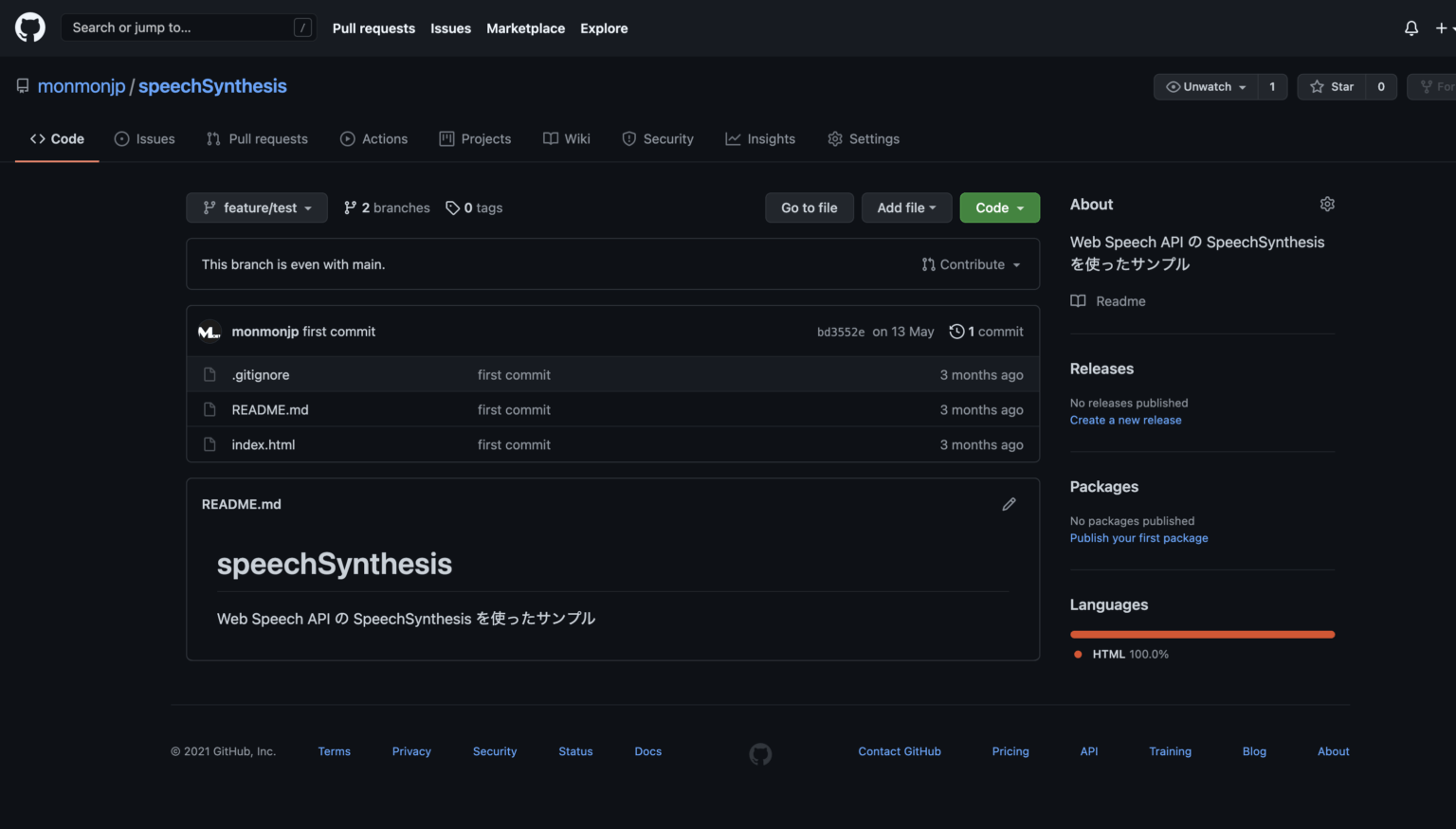Click Publish your first package link

(1139, 538)
